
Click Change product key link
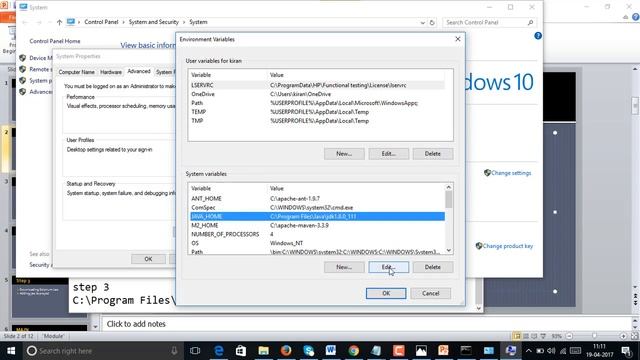pyautogui.click(x=508, y=246)
